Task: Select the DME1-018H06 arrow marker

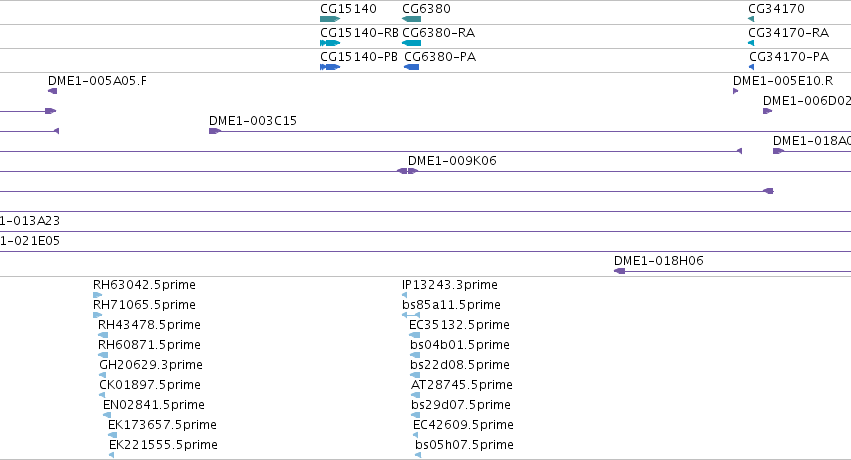Action: coord(619,271)
